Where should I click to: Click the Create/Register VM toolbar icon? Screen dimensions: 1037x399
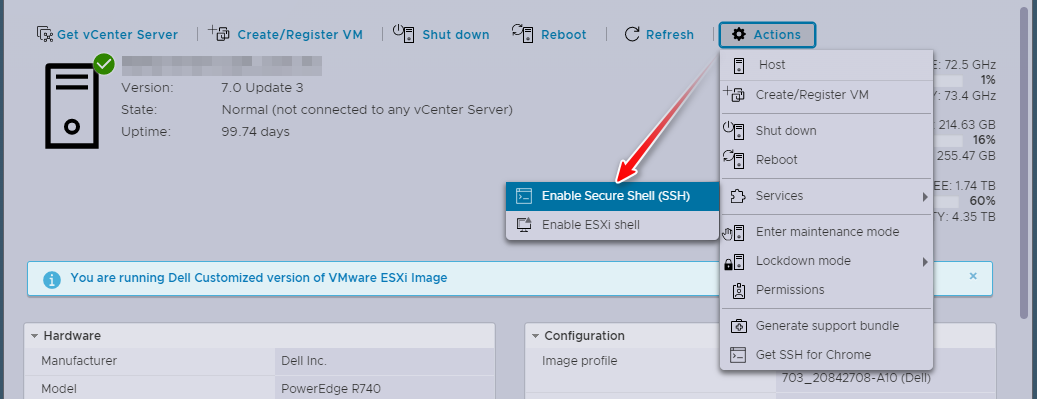pyautogui.click(x=219, y=32)
